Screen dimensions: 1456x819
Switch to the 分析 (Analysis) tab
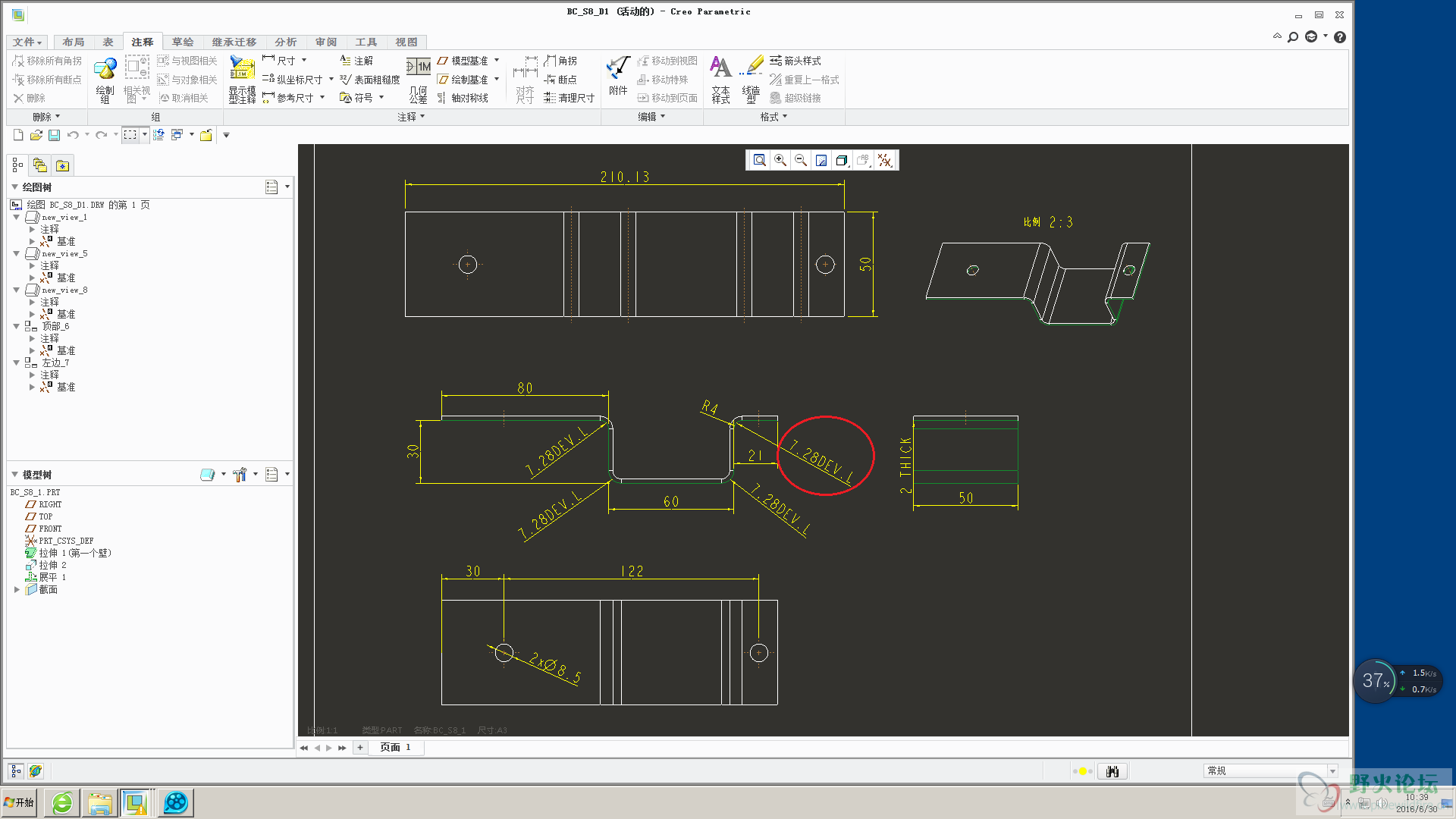[286, 42]
